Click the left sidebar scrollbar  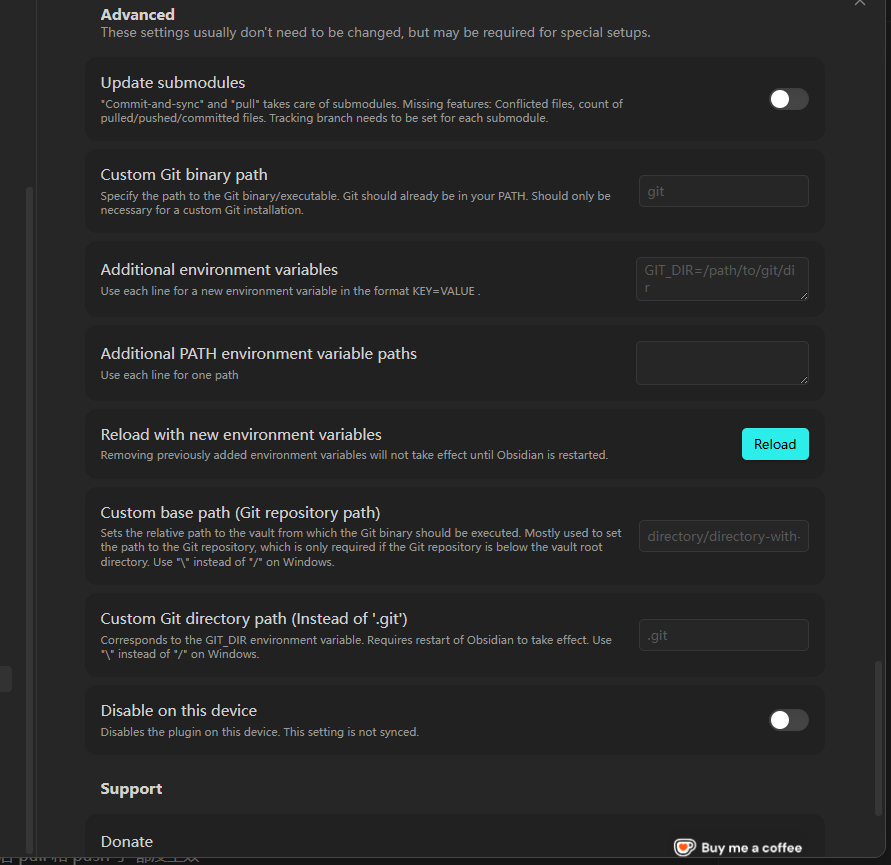point(30,519)
